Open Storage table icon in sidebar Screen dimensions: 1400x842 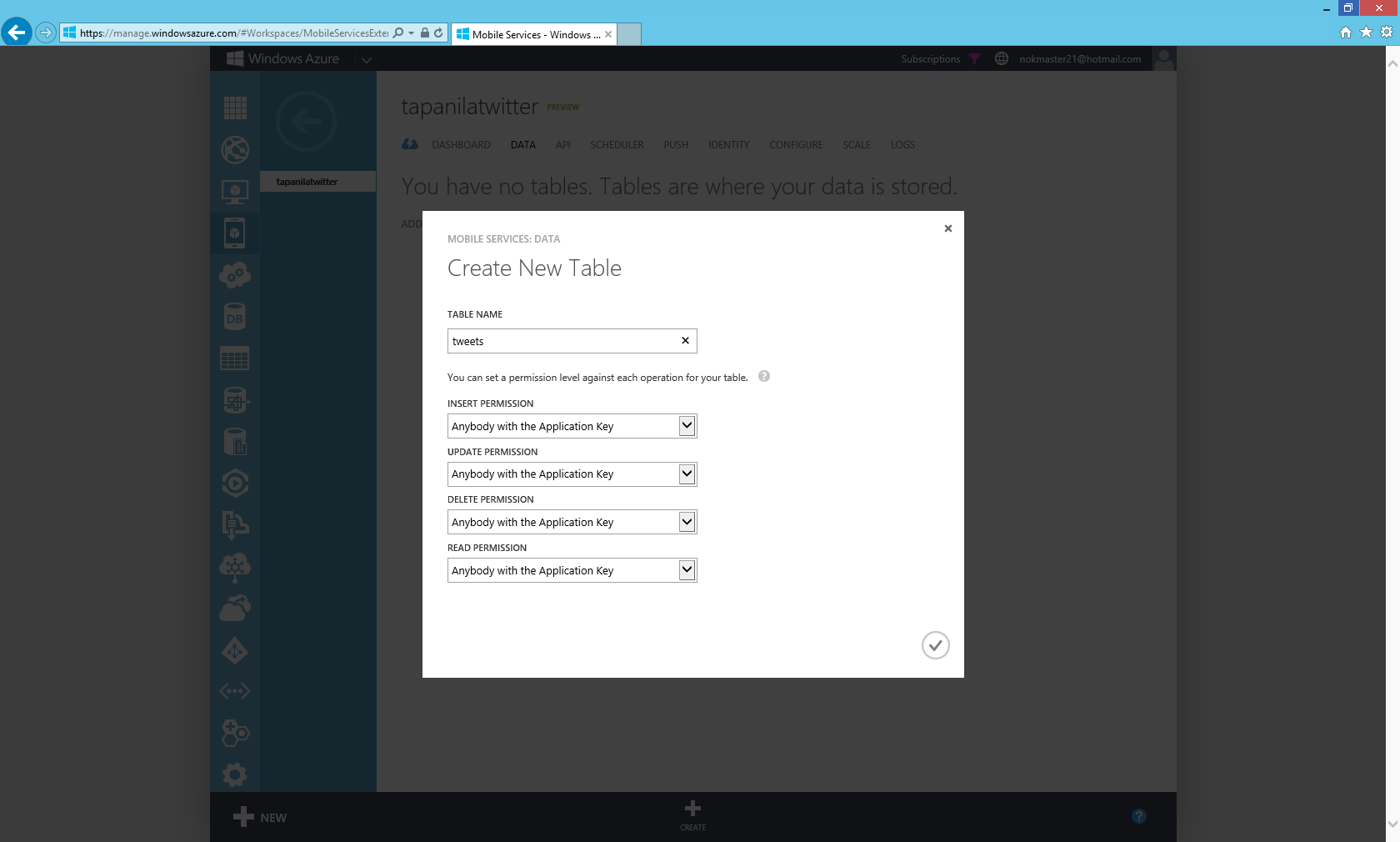(x=235, y=358)
